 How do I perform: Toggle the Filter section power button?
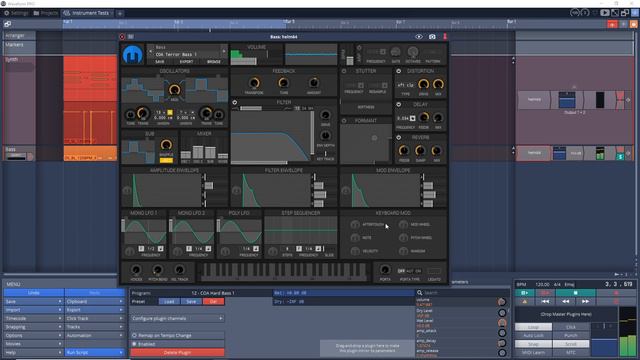tap(235, 102)
